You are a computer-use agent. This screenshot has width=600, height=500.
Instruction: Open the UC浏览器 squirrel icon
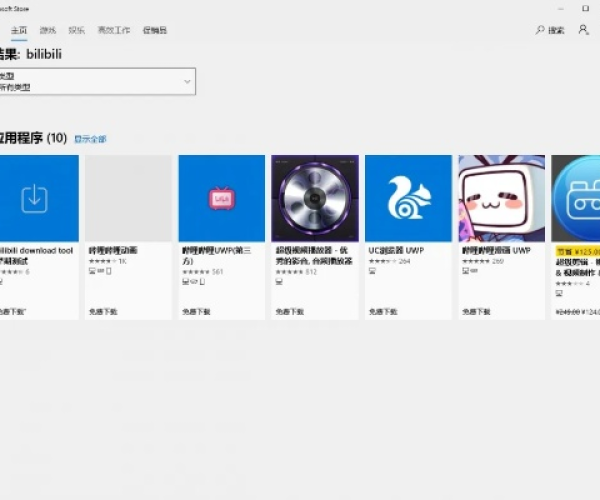coord(408,198)
